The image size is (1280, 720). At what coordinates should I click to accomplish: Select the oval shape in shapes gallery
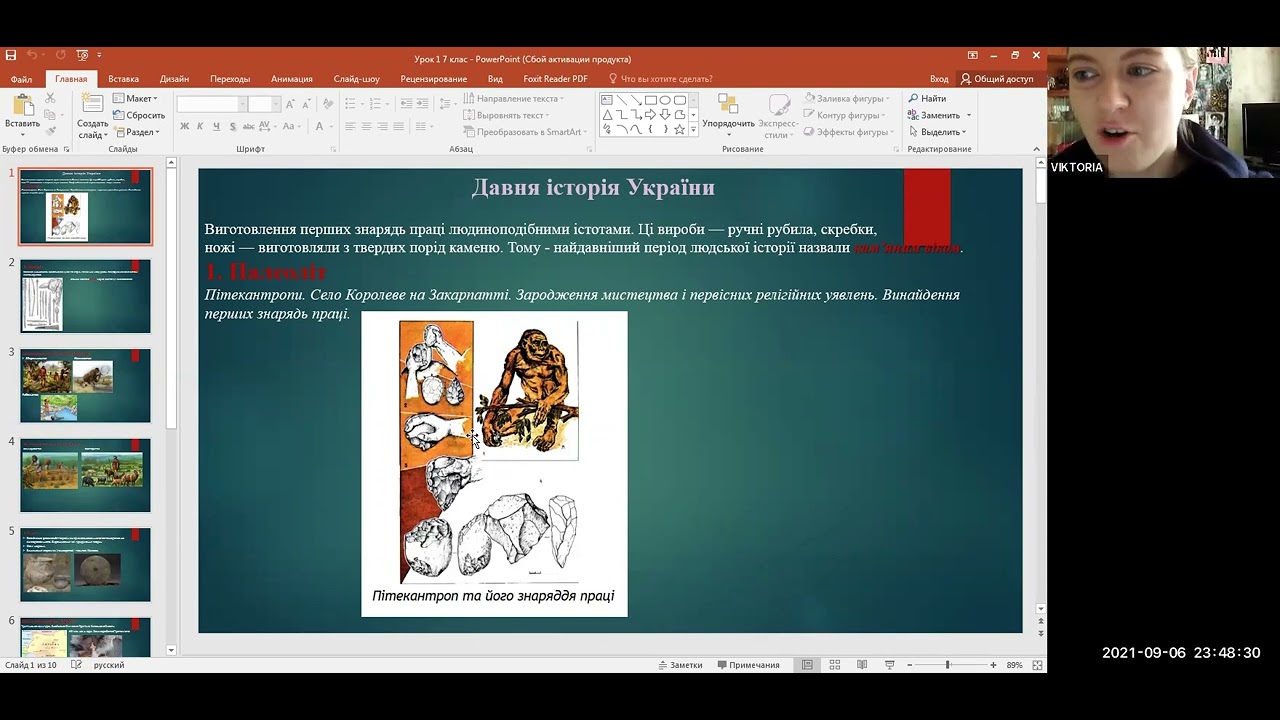click(665, 100)
